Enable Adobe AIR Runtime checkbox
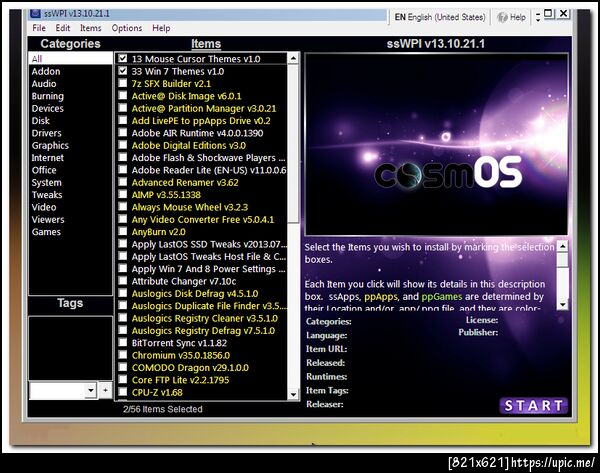This screenshot has width=600, height=473. [122, 133]
